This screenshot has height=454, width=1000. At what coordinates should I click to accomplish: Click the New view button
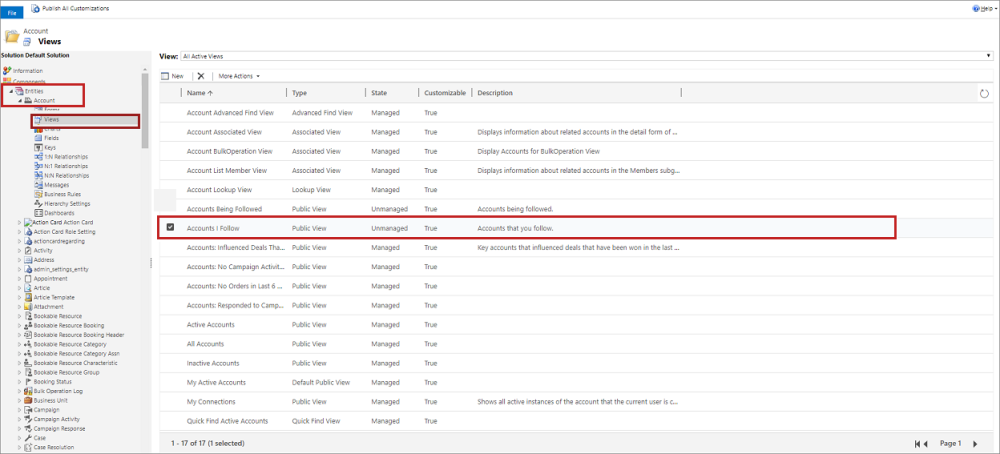[x=172, y=76]
